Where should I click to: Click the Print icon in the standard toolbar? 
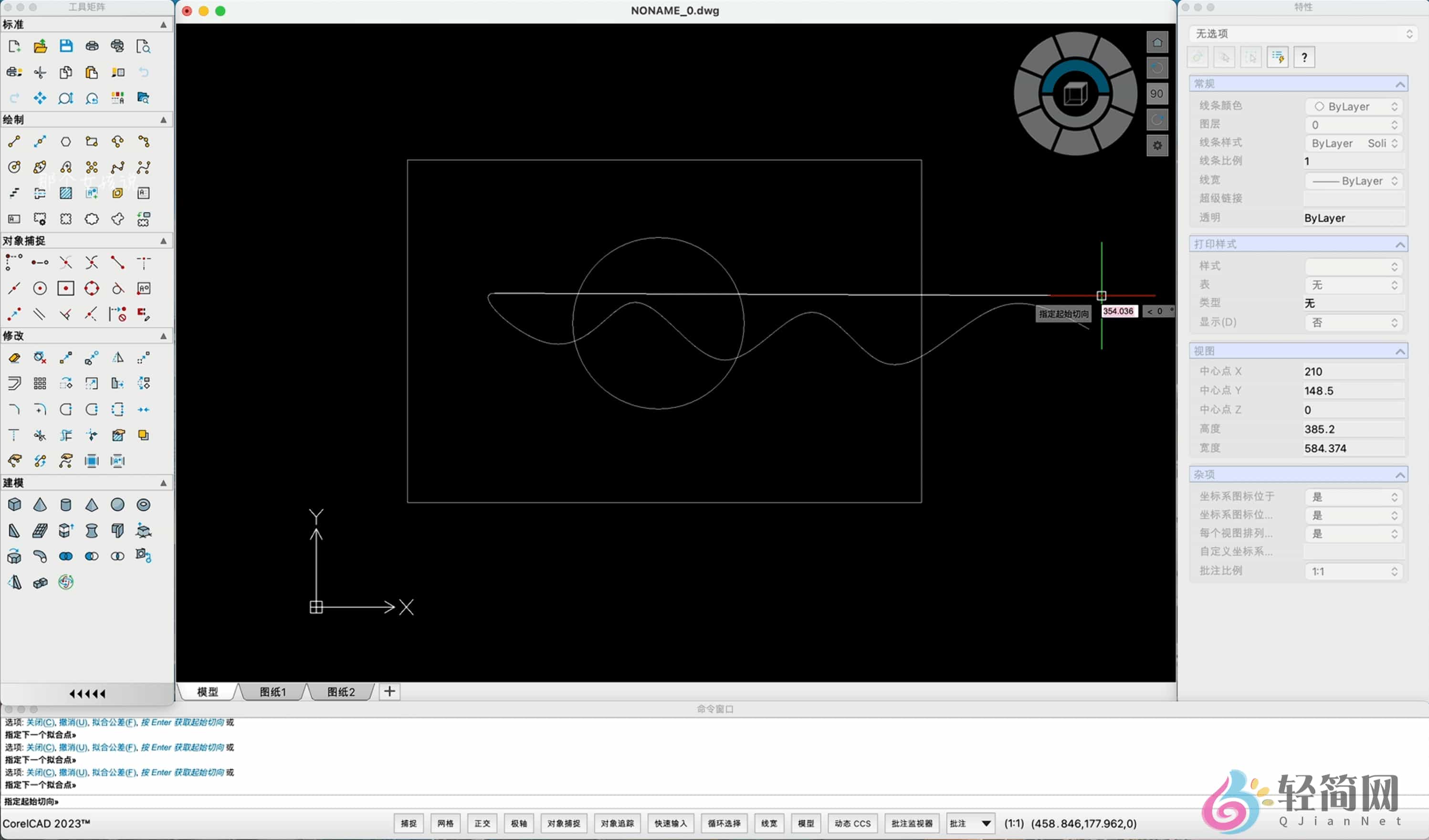click(92, 46)
